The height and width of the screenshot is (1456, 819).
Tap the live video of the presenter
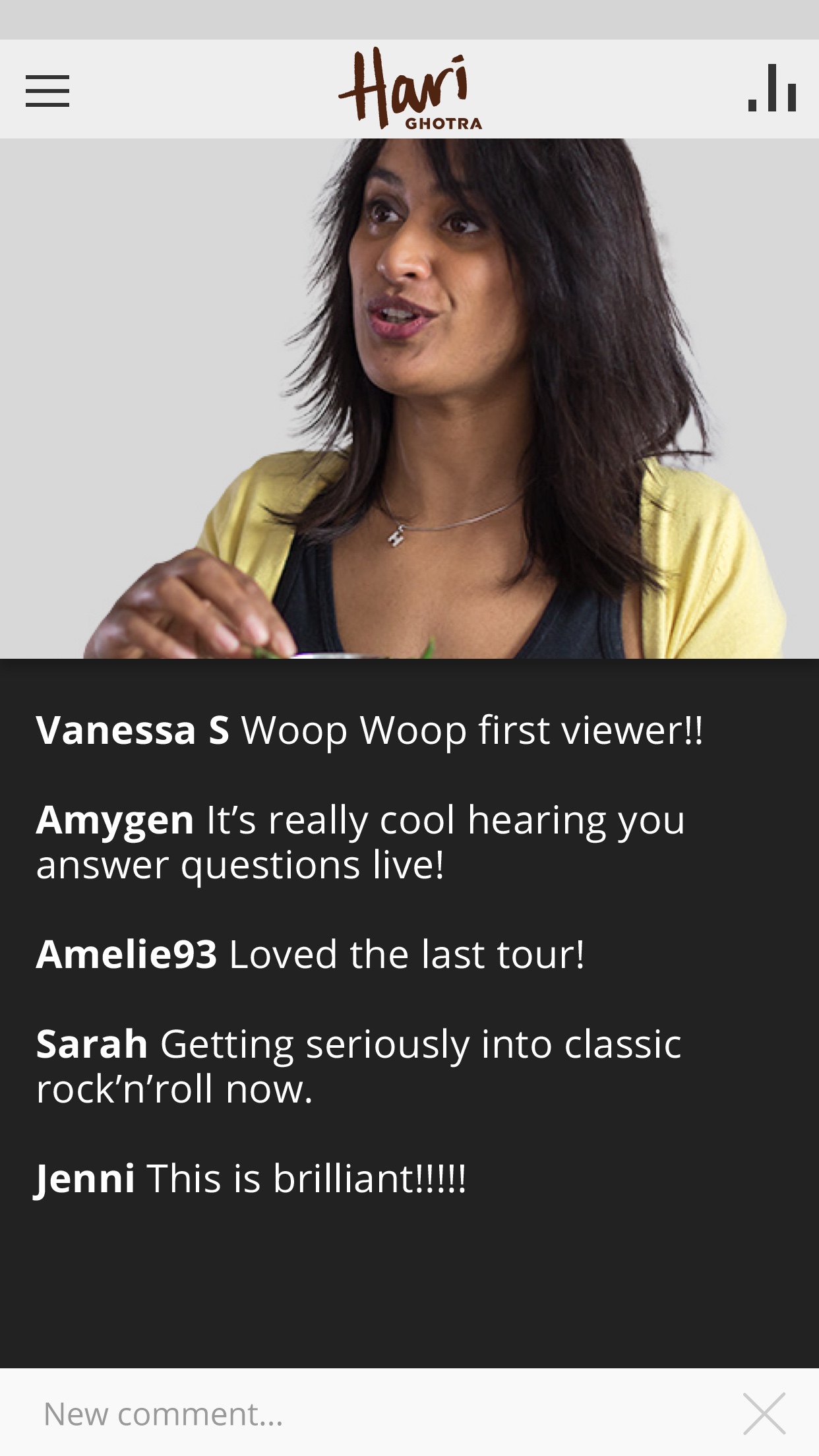409,398
